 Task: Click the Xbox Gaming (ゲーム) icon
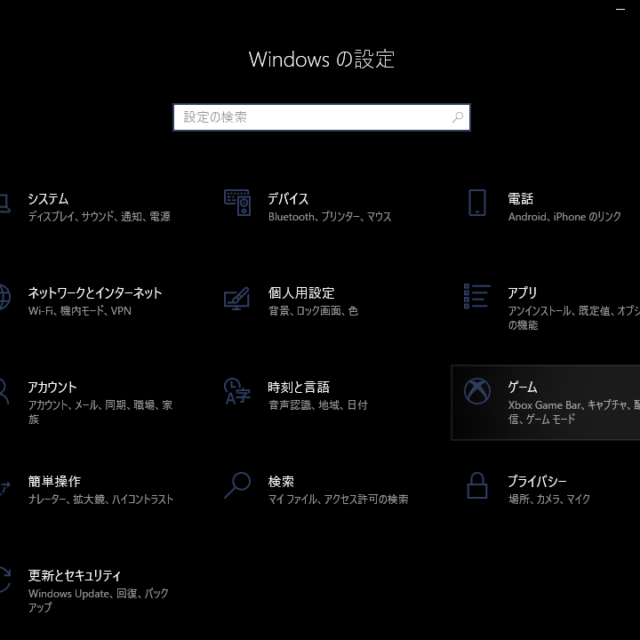tap(477, 391)
